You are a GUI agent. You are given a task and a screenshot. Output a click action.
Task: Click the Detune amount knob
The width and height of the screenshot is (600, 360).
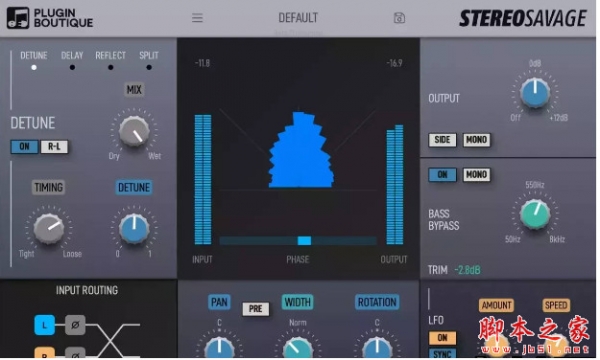(134, 229)
